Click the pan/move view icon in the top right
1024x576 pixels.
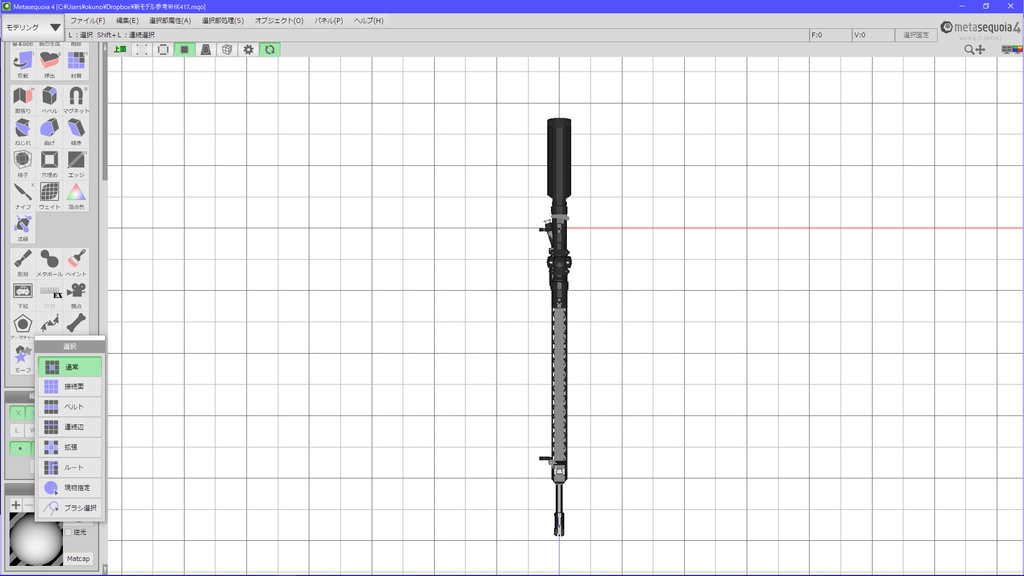click(x=980, y=50)
